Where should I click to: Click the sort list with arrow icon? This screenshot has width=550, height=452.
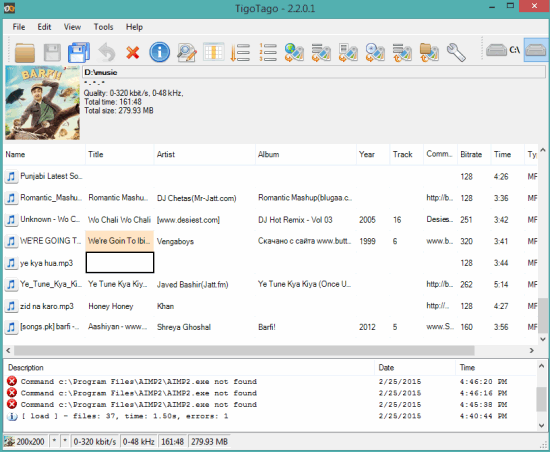click(x=240, y=53)
